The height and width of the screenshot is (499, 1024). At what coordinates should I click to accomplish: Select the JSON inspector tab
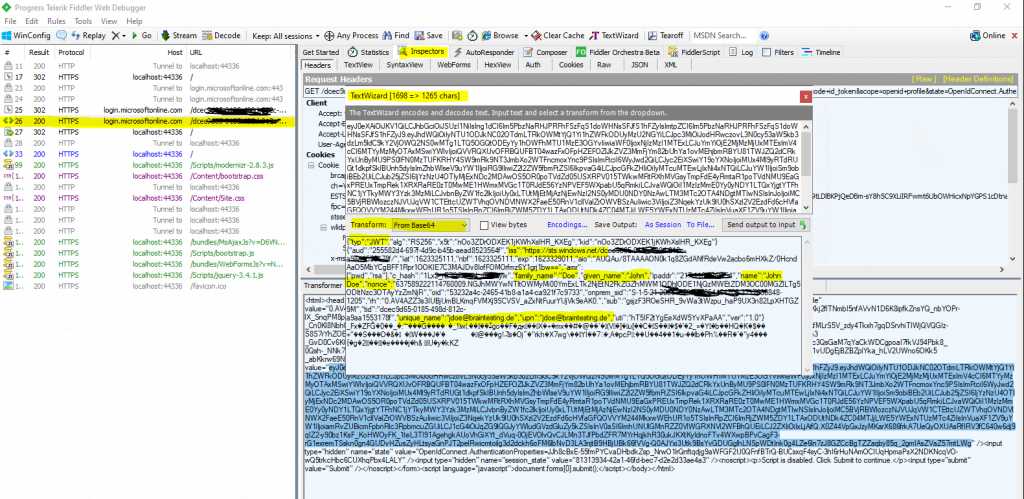[x=640, y=65]
